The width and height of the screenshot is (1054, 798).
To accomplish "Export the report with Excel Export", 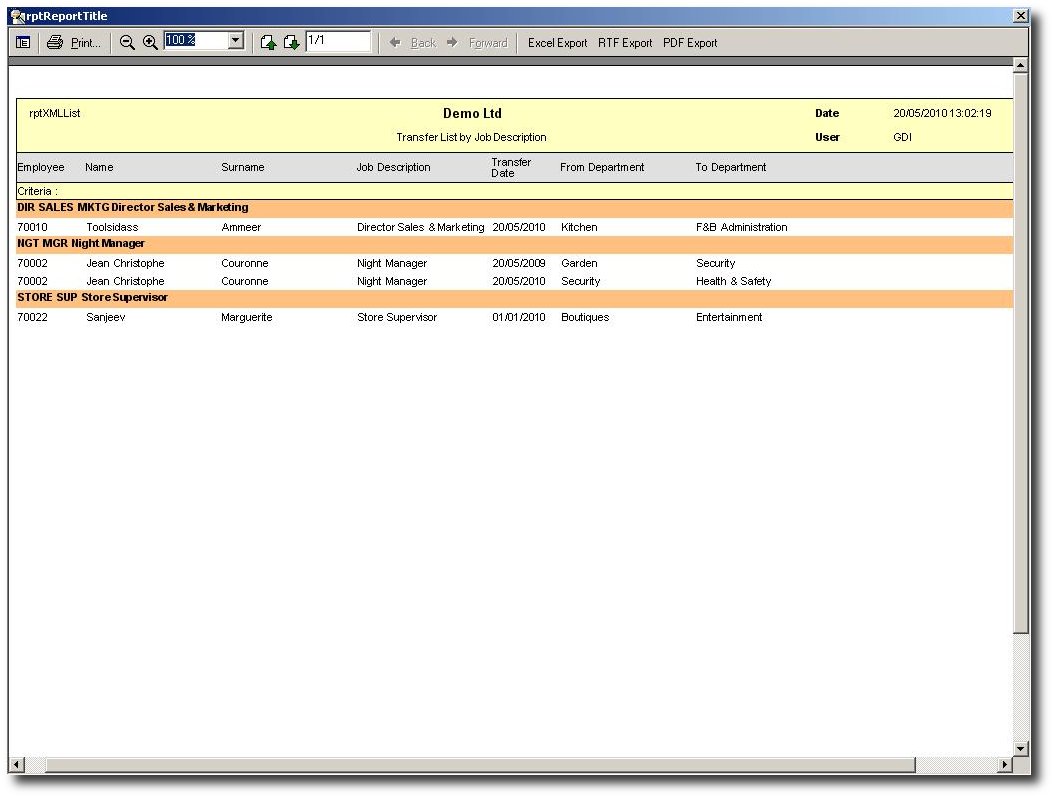I will pos(557,43).
